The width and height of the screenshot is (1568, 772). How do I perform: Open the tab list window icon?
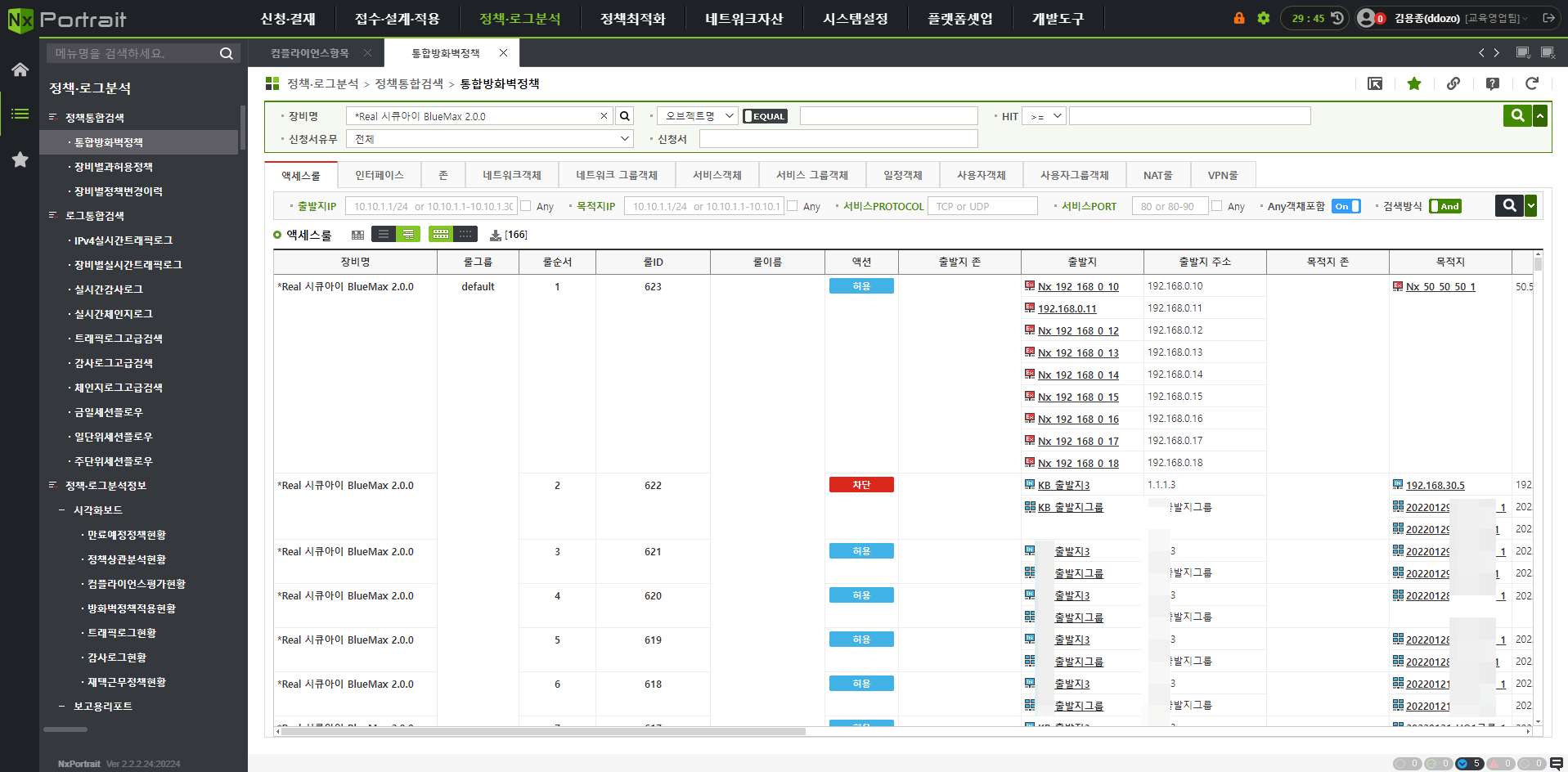tap(1523, 52)
